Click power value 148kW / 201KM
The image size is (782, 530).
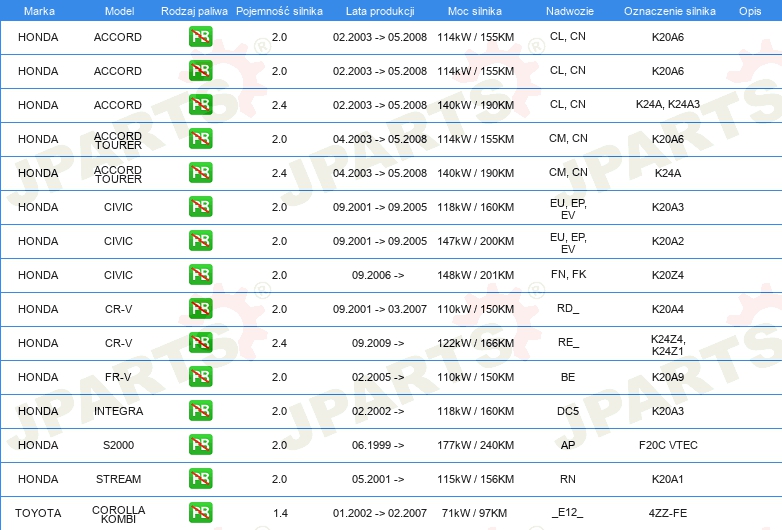(475, 275)
